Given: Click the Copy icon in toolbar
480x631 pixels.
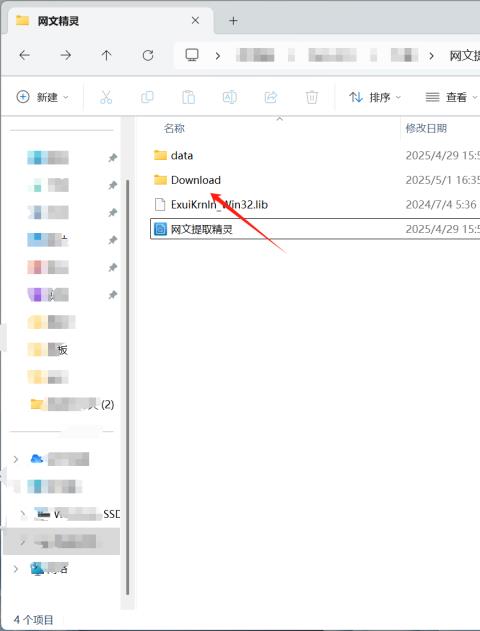Looking at the screenshot, I should [147, 97].
